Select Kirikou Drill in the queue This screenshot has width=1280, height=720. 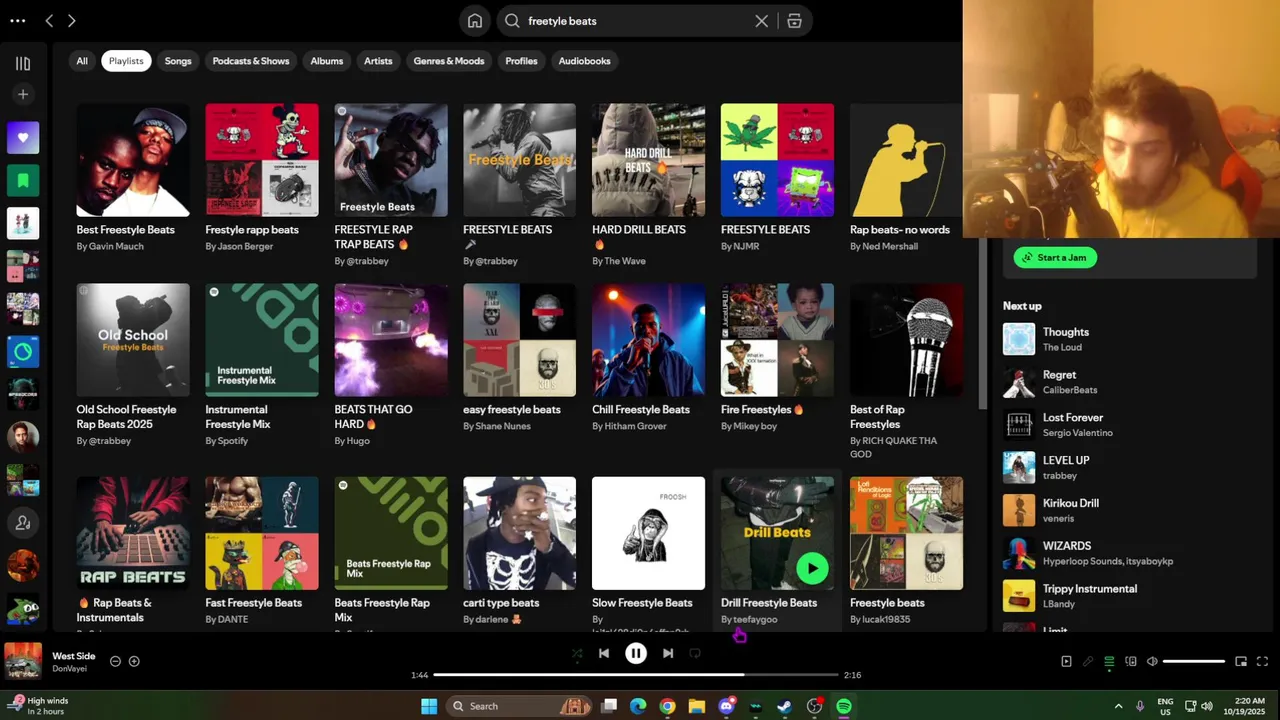[x=1129, y=510]
